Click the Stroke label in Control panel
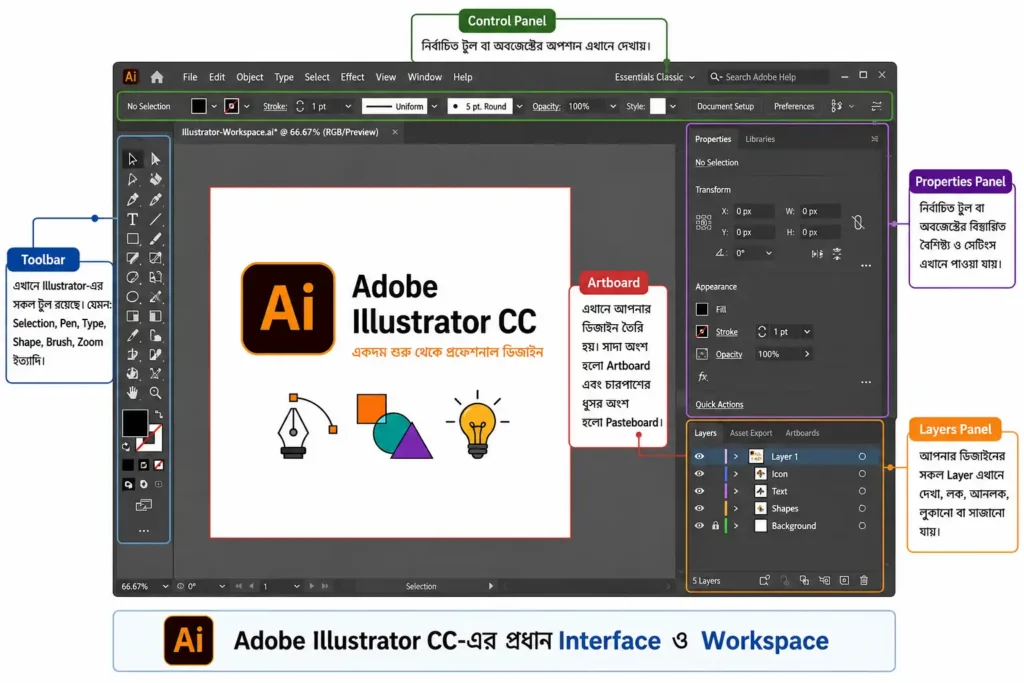 pyautogui.click(x=275, y=106)
